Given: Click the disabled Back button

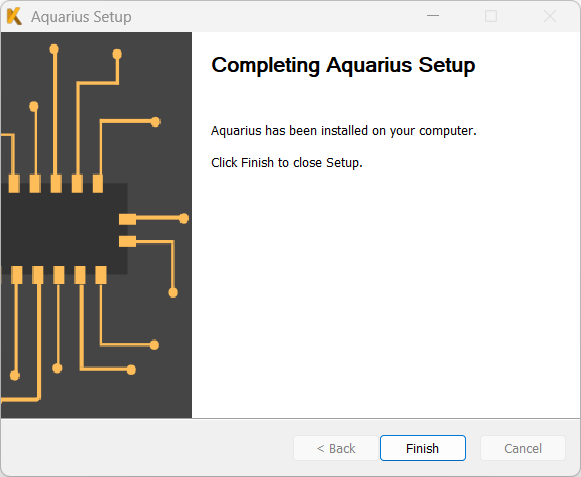Looking at the screenshot, I should click(336, 448).
